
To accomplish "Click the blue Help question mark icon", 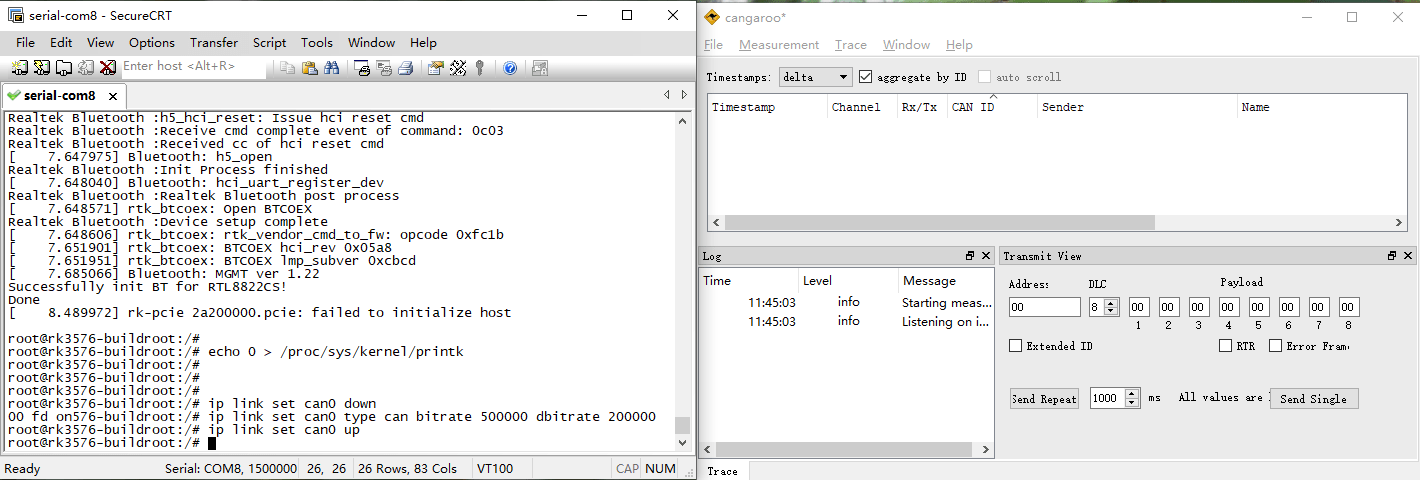I will [510, 68].
